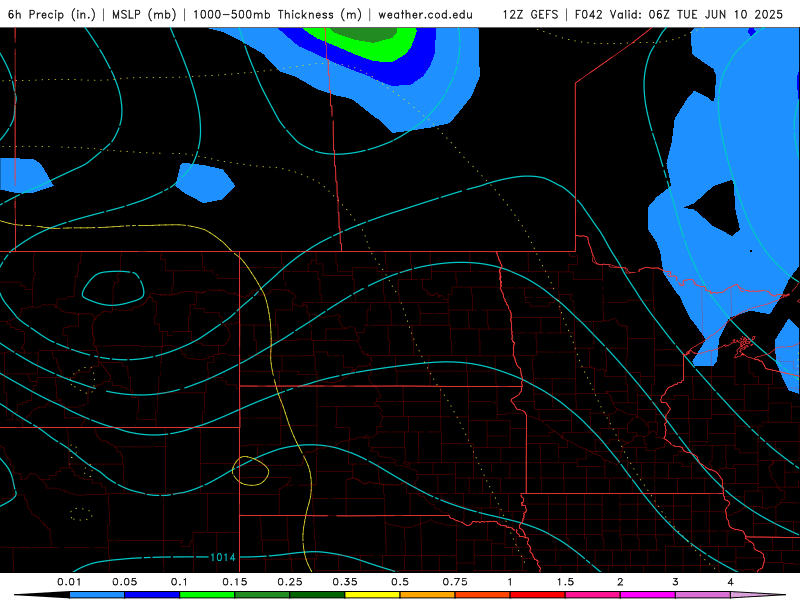The width and height of the screenshot is (800, 600).
Task: Pick the yellow 0.35–0.5 legend swatch
Action: 372,595
